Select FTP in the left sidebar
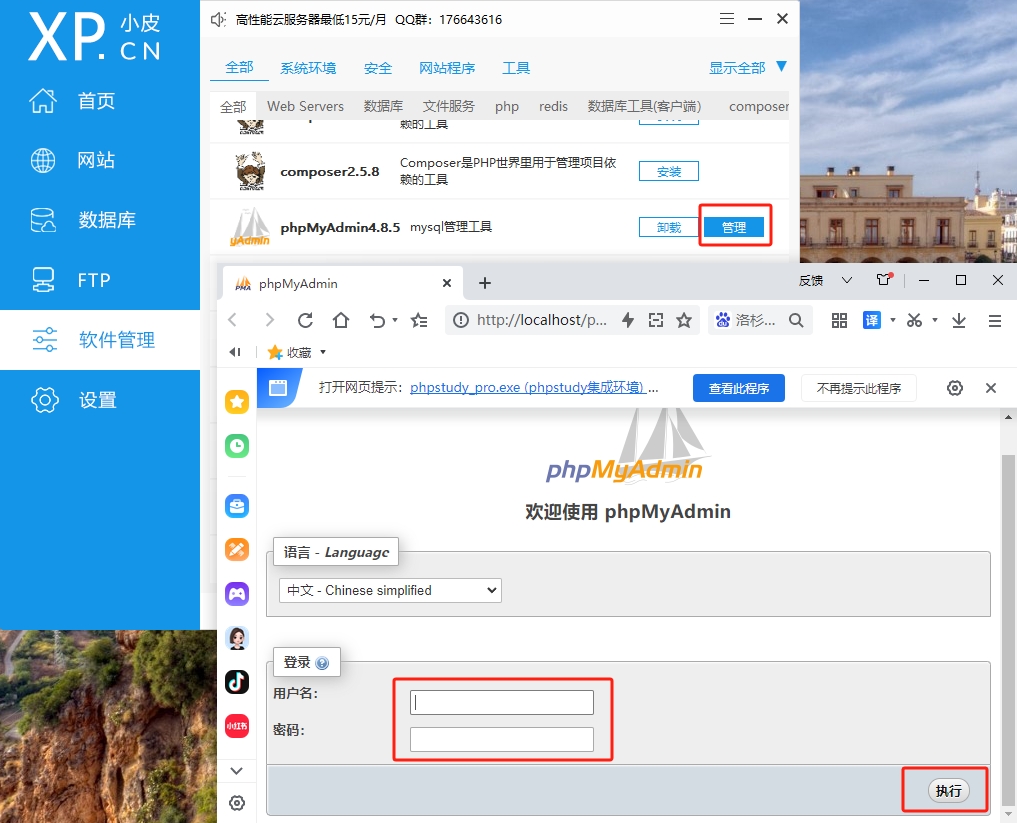Image resolution: width=1017 pixels, height=823 pixels. click(x=70, y=280)
